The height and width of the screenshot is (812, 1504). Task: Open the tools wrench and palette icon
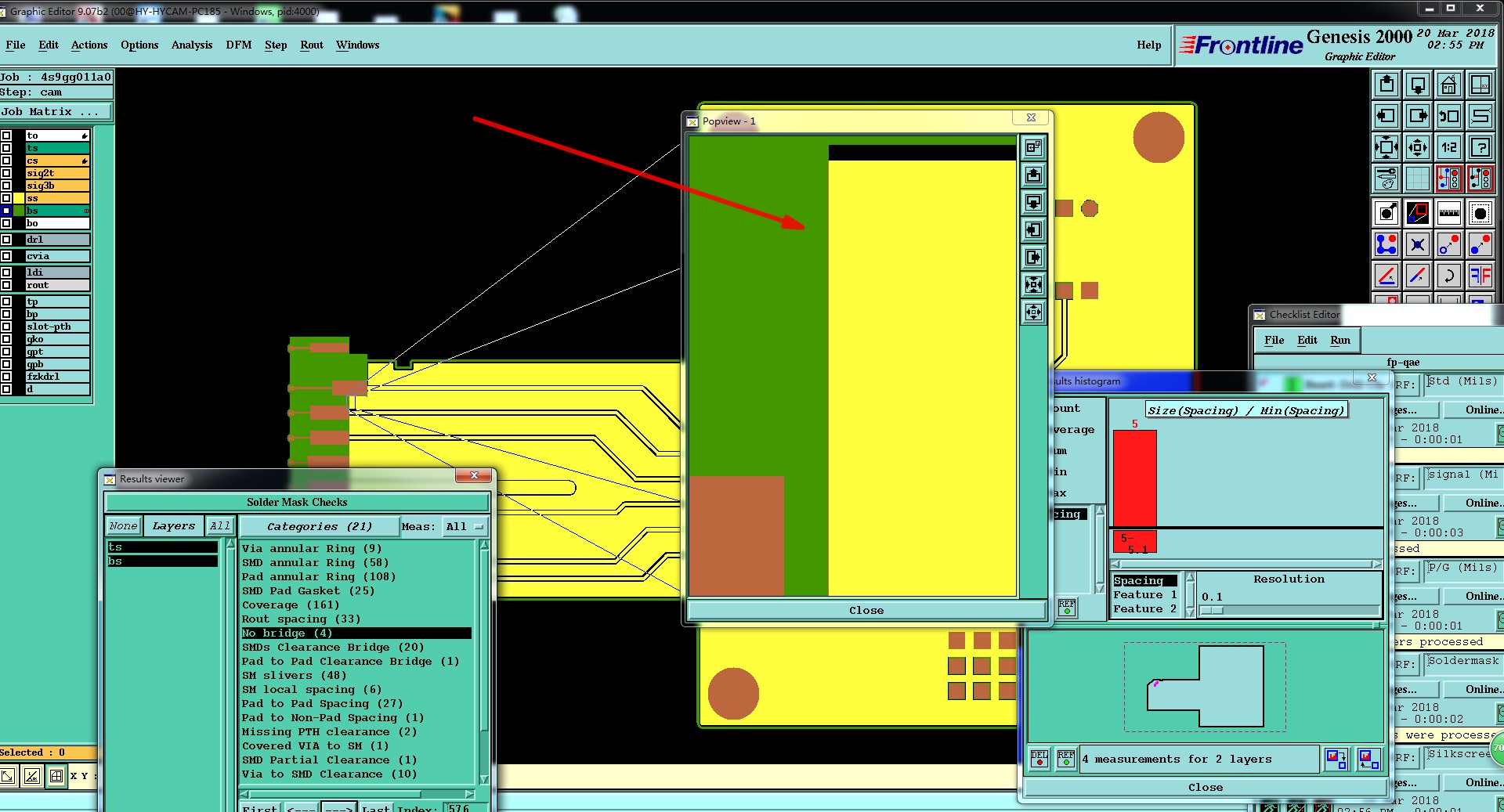pos(1386,179)
